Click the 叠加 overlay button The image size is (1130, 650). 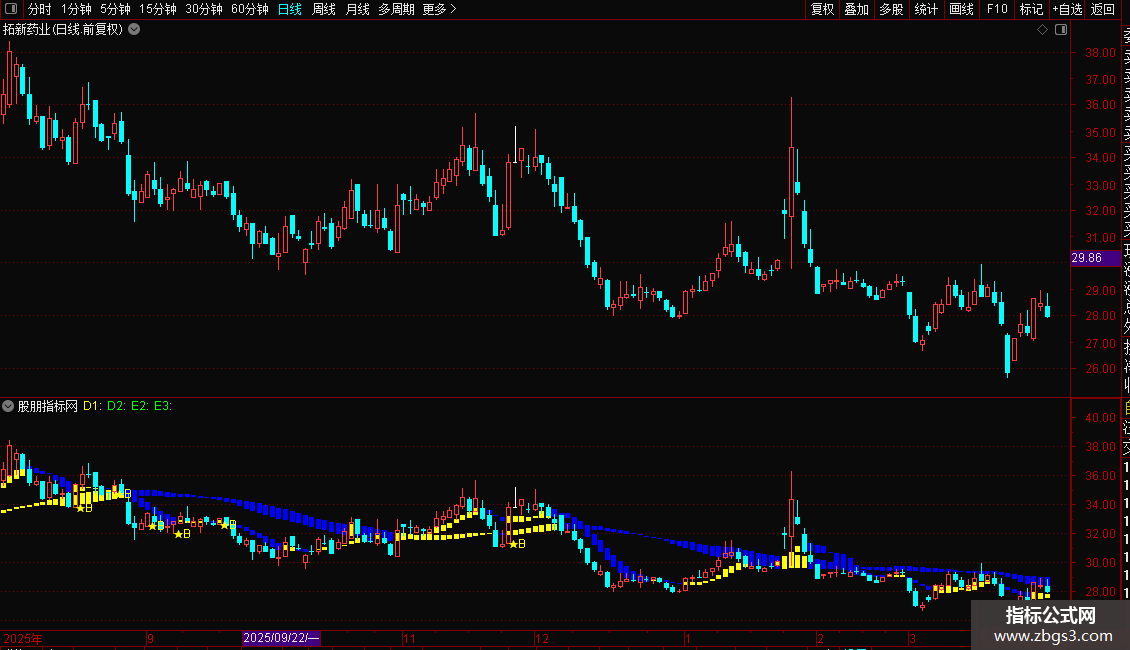[857, 9]
